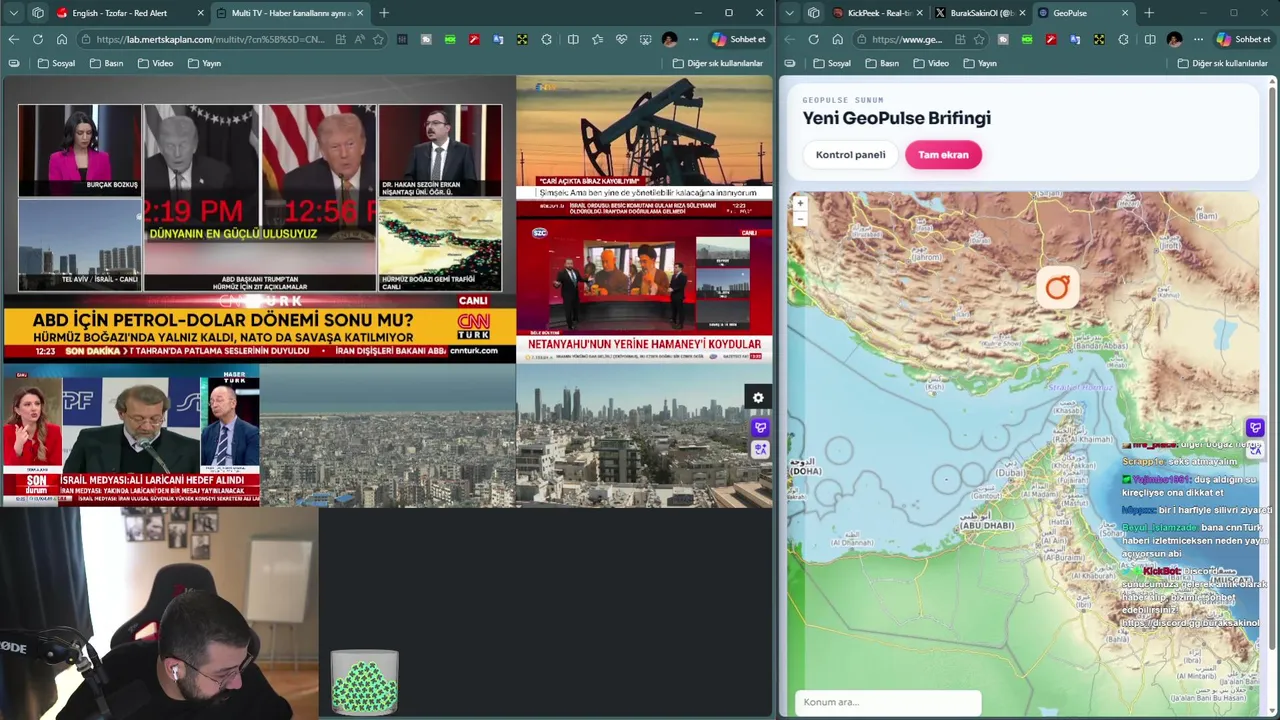Click the map zoom out minus button

click(800, 218)
